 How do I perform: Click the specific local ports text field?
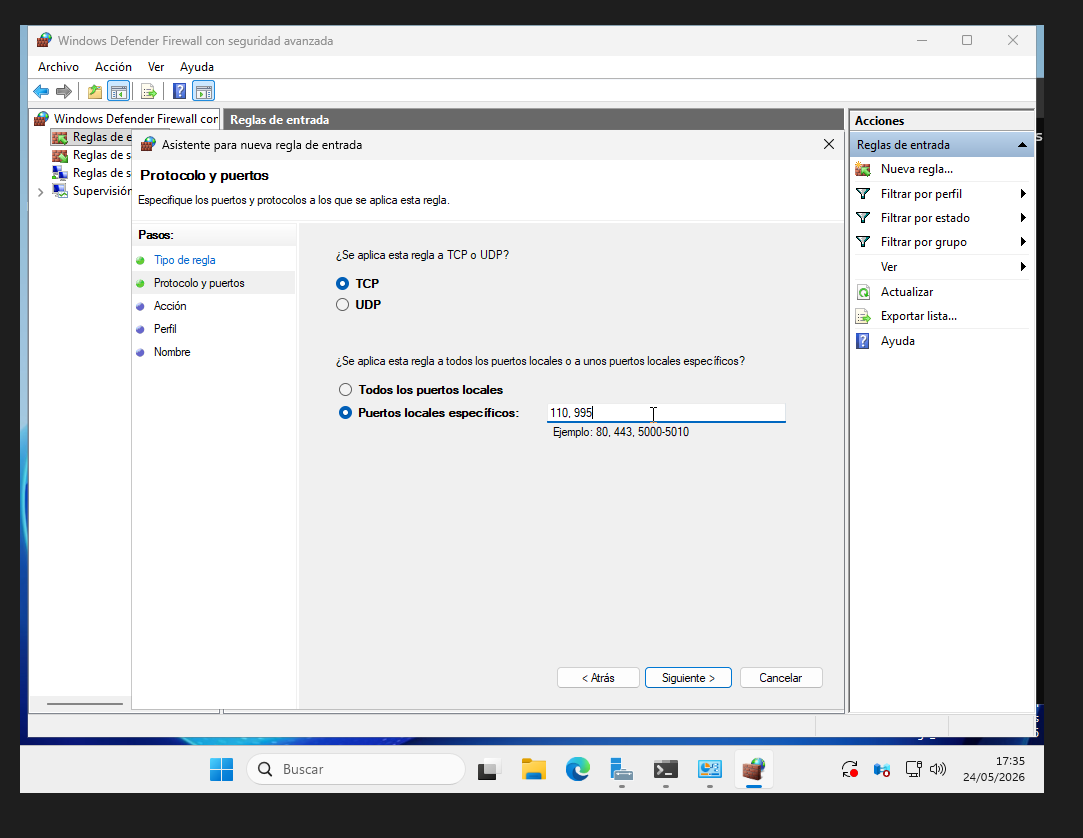point(666,413)
